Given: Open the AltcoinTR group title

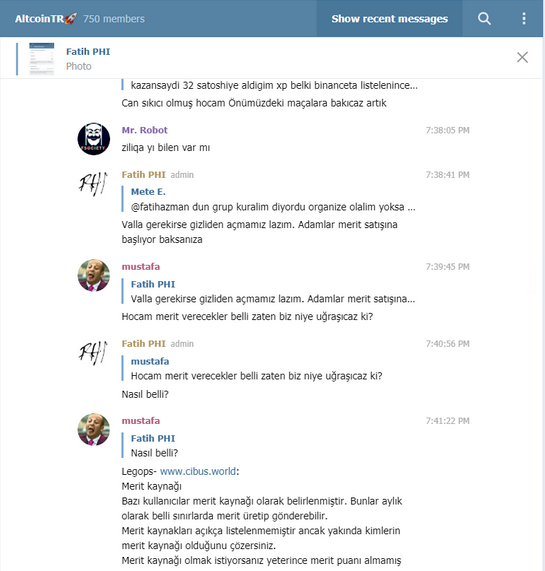Looking at the screenshot, I should (x=46, y=19).
